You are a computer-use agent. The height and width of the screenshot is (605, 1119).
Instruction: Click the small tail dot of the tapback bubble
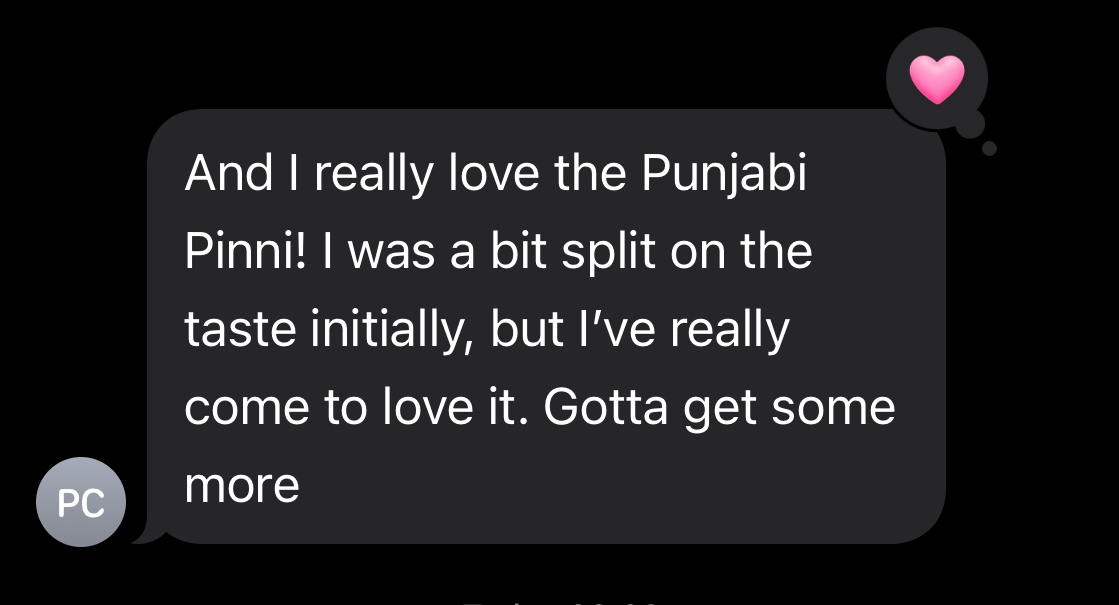989,149
